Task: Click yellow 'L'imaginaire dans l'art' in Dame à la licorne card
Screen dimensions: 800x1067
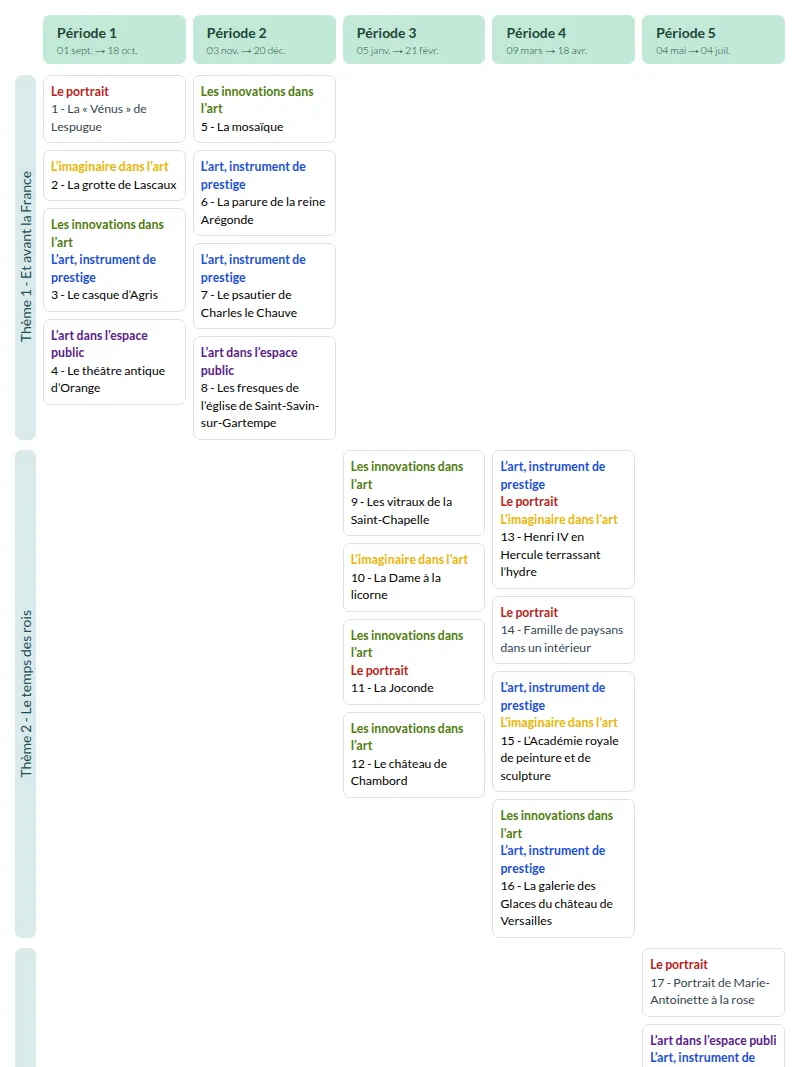Action: [x=410, y=559]
